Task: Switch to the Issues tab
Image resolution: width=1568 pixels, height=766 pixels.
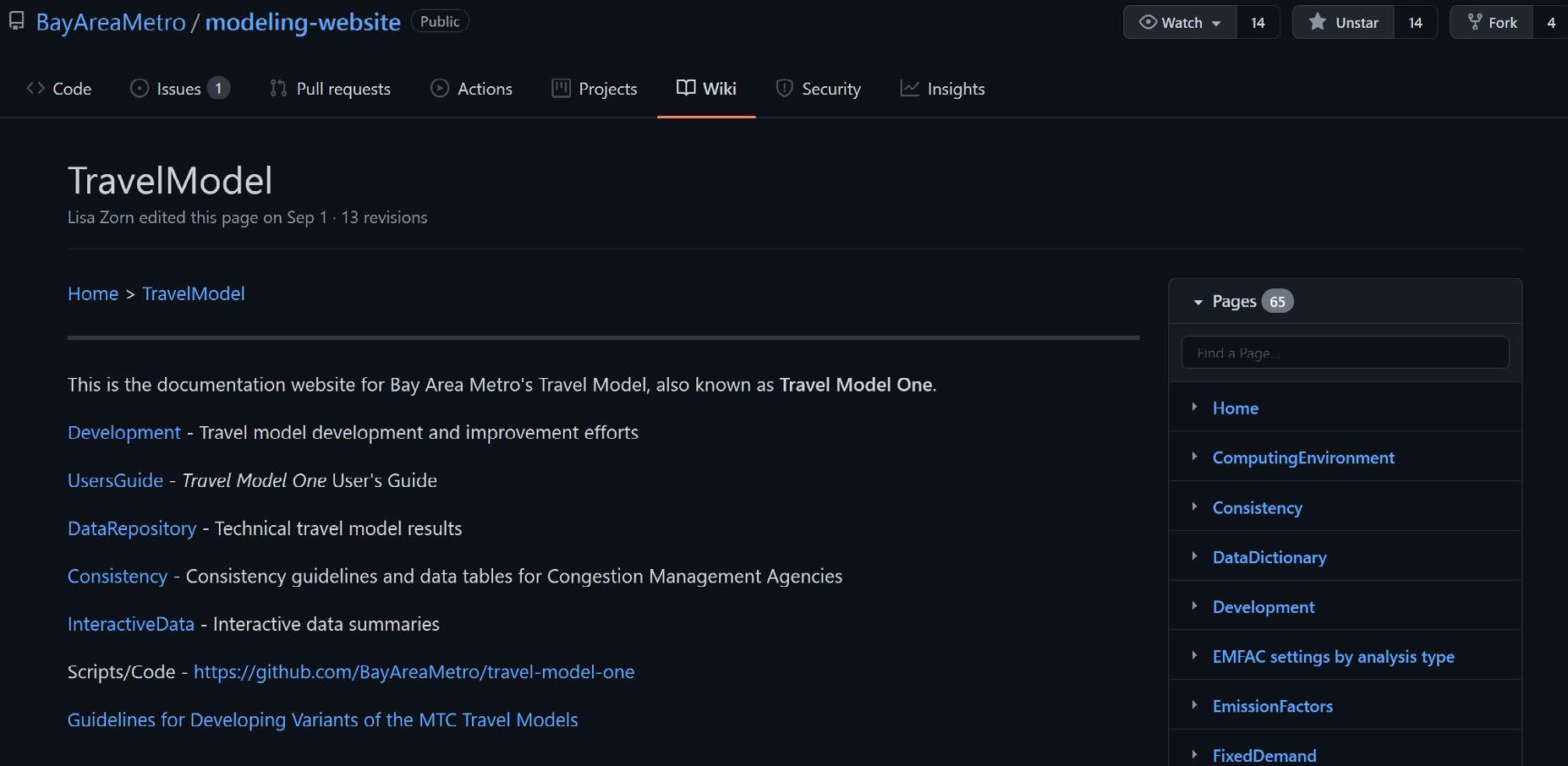Action: coord(179,88)
